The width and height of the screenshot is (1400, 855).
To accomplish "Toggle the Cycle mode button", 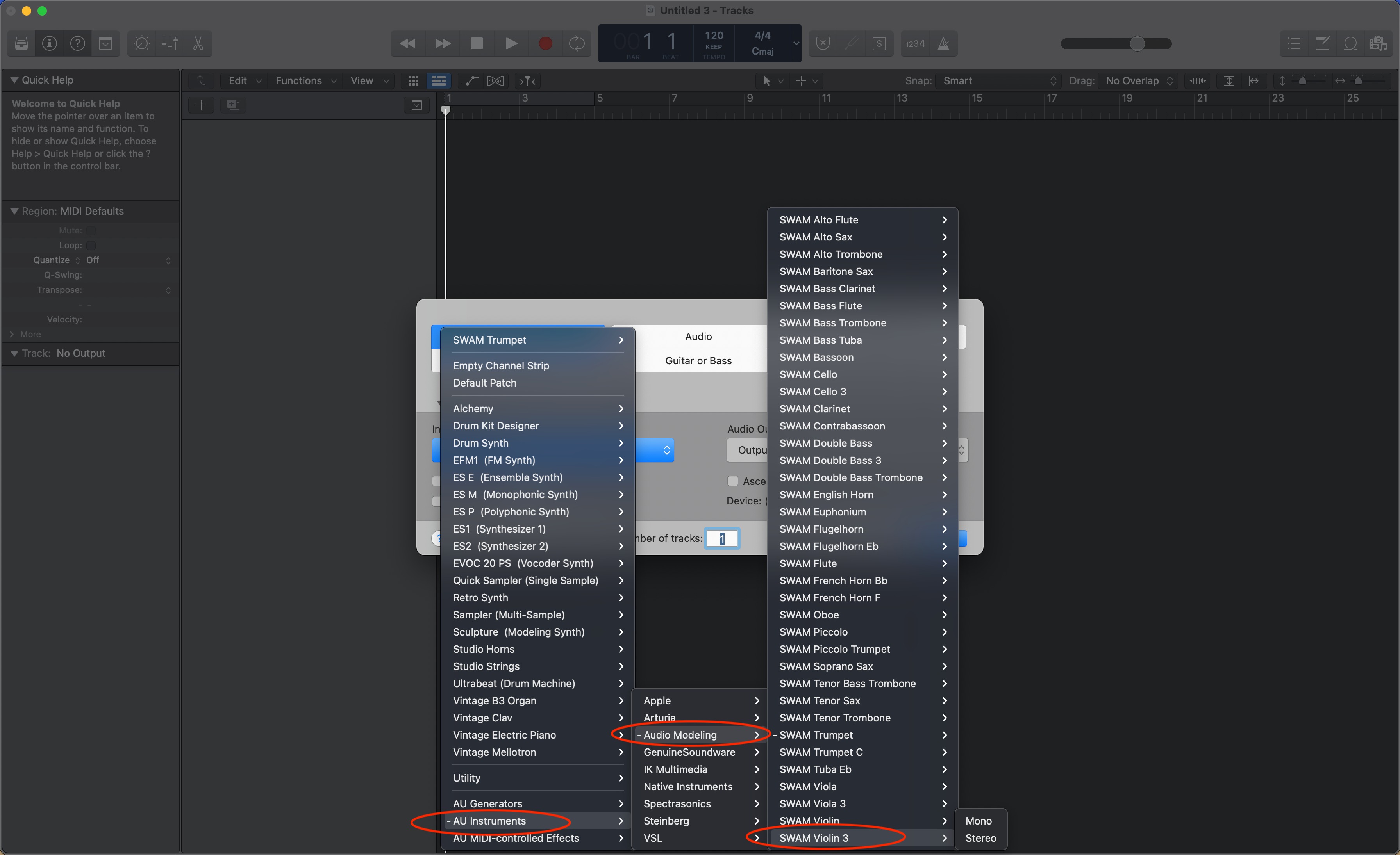I will click(x=577, y=44).
